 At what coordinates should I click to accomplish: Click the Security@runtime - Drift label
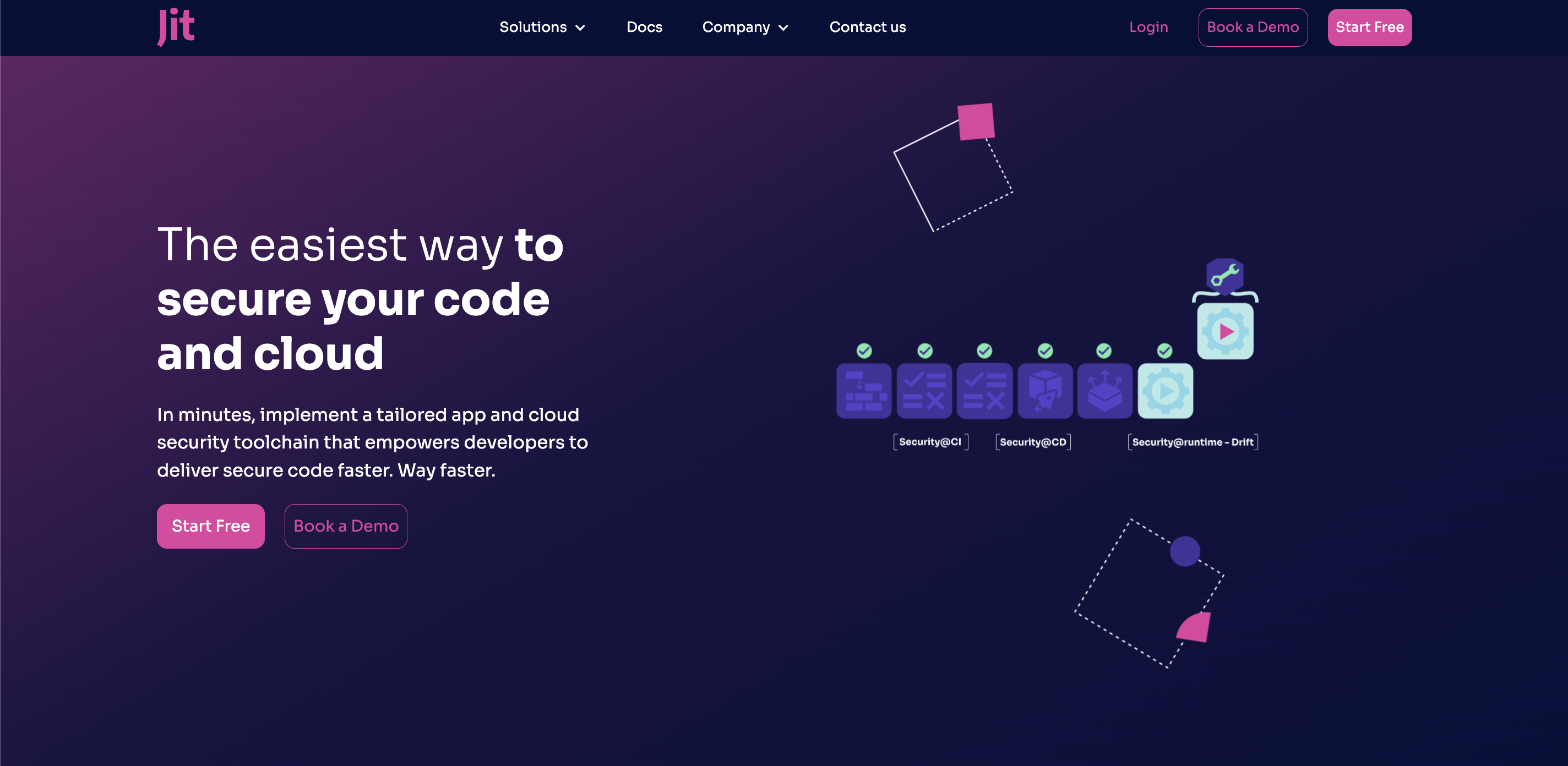[1192, 442]
